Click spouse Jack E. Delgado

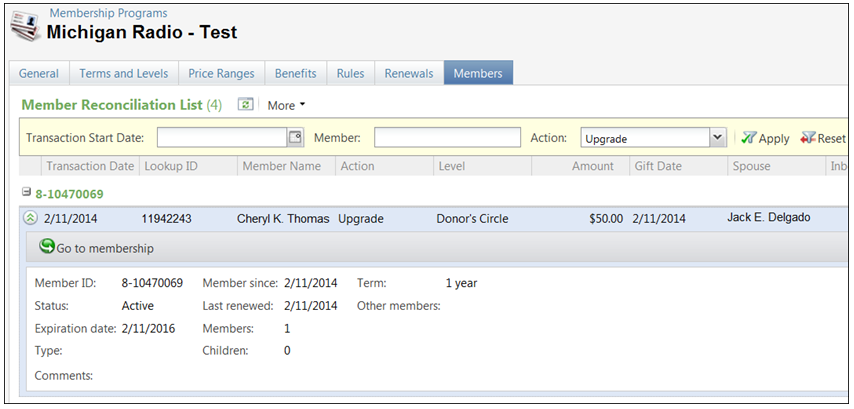tap(768, 218)
